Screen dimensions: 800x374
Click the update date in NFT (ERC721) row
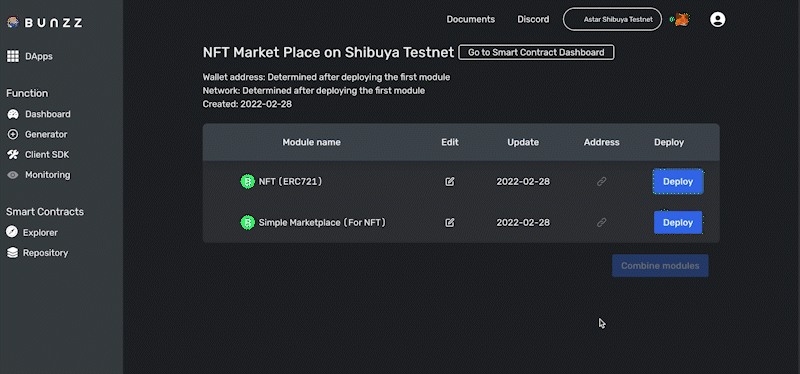[x=523, y=181]
